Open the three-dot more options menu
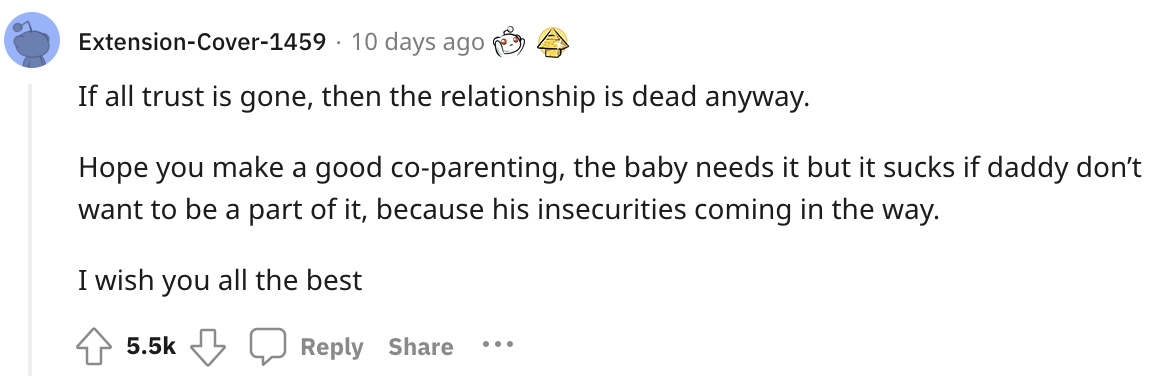The height and width of the screenshot is (376, 1158). [x=497, y=344]
